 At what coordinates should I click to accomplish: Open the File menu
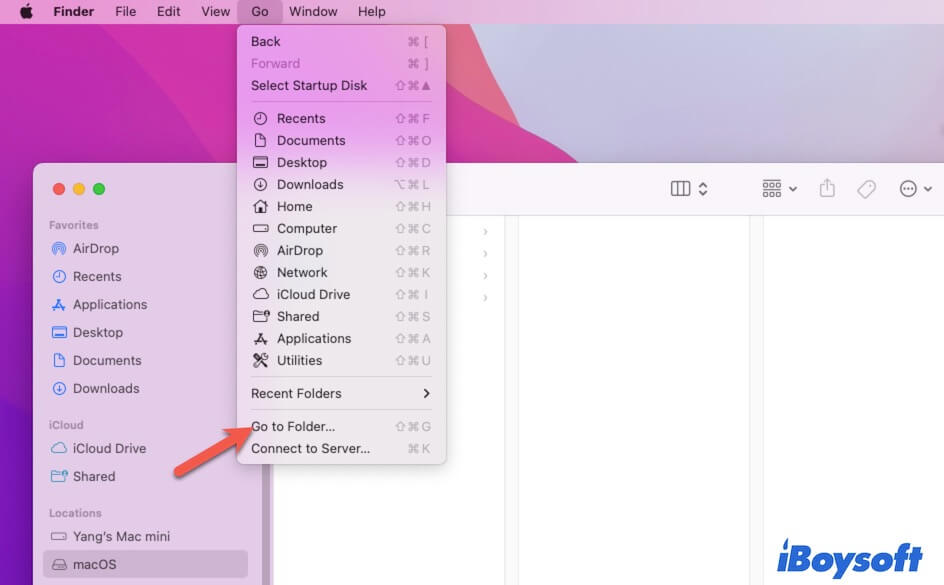coord(125,11)
